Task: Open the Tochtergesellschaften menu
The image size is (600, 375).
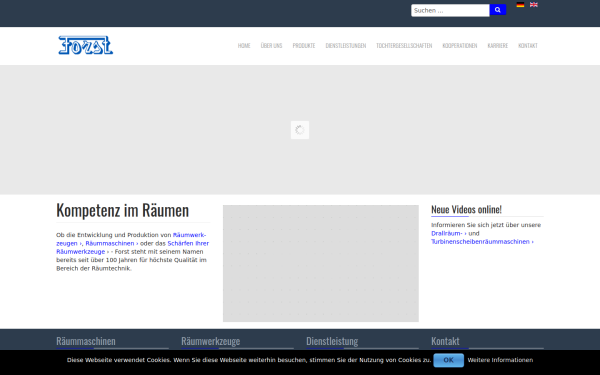Action: (404, 46)
